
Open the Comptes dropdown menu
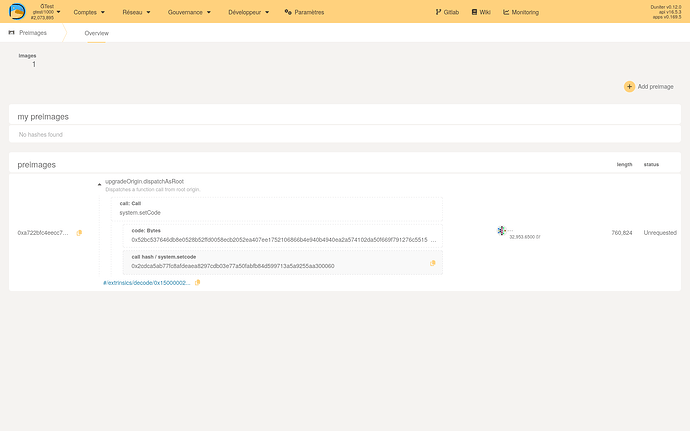coord(91,11)
